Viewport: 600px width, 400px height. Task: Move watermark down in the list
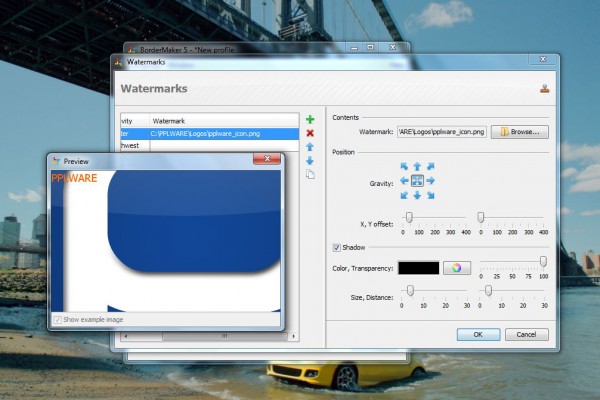coord(310,161)
